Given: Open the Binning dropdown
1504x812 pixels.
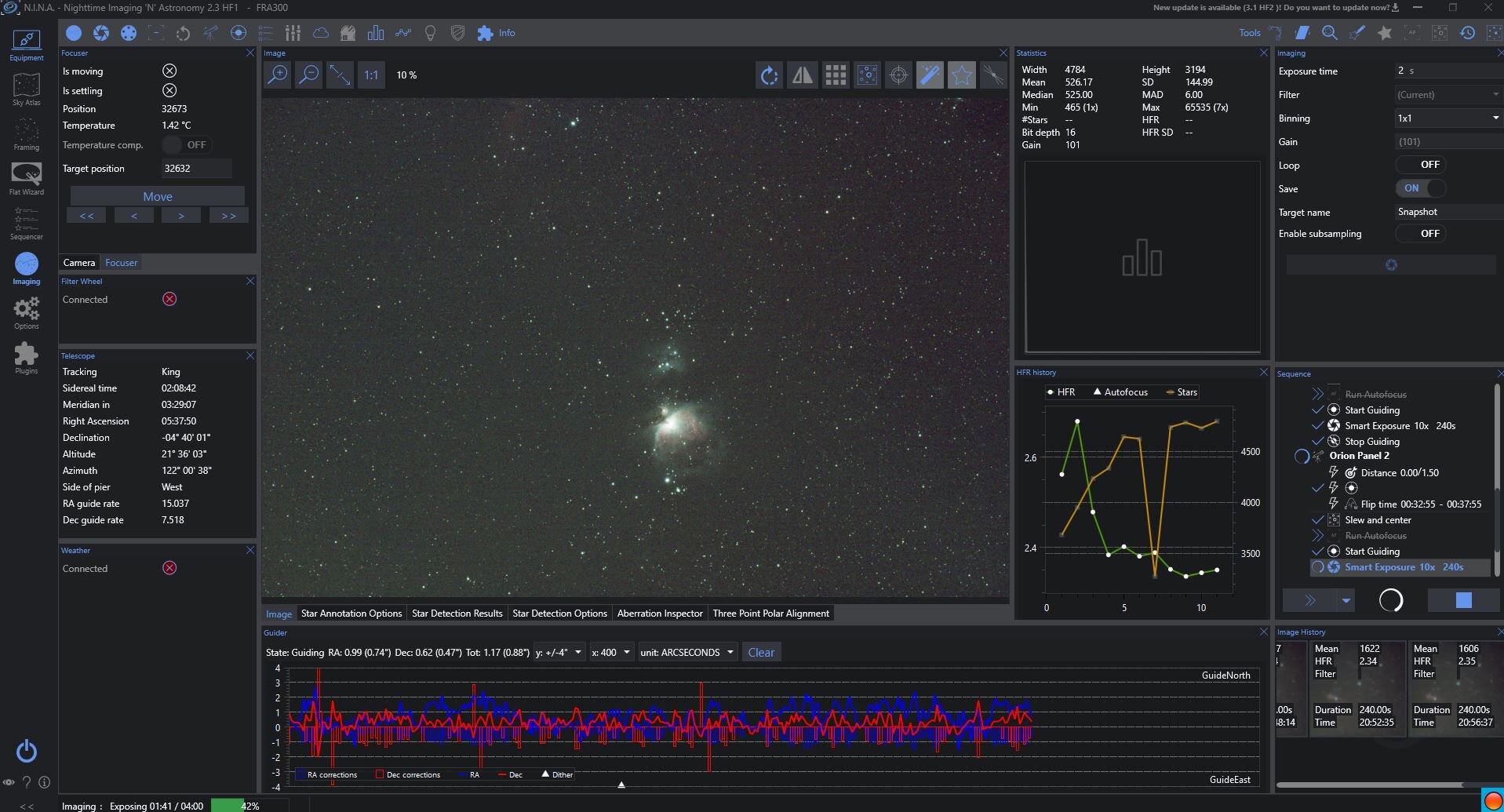Looking at the screenshot, I should coord(1448,118).
